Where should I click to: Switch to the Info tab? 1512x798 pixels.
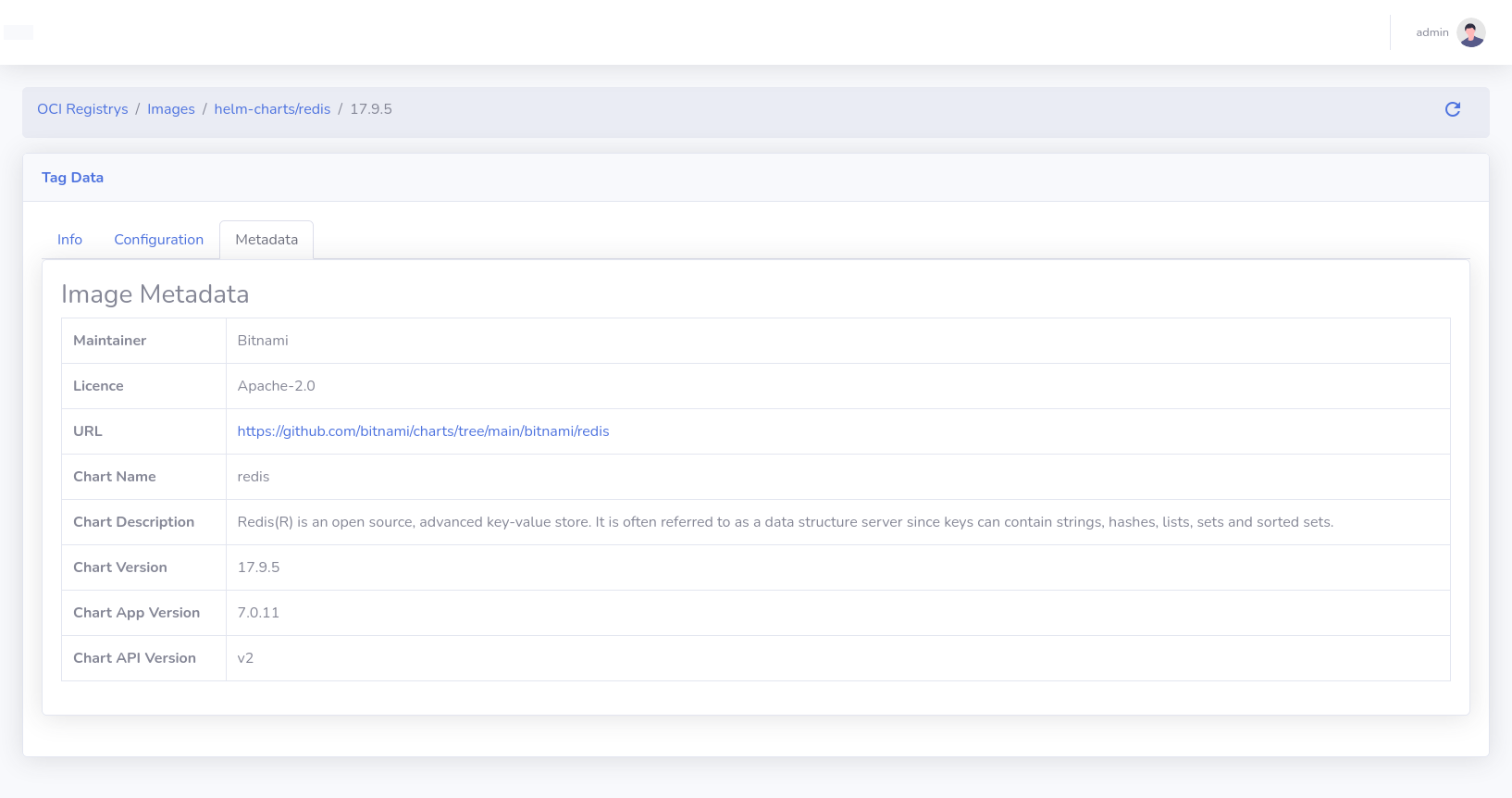coord(69,240)
